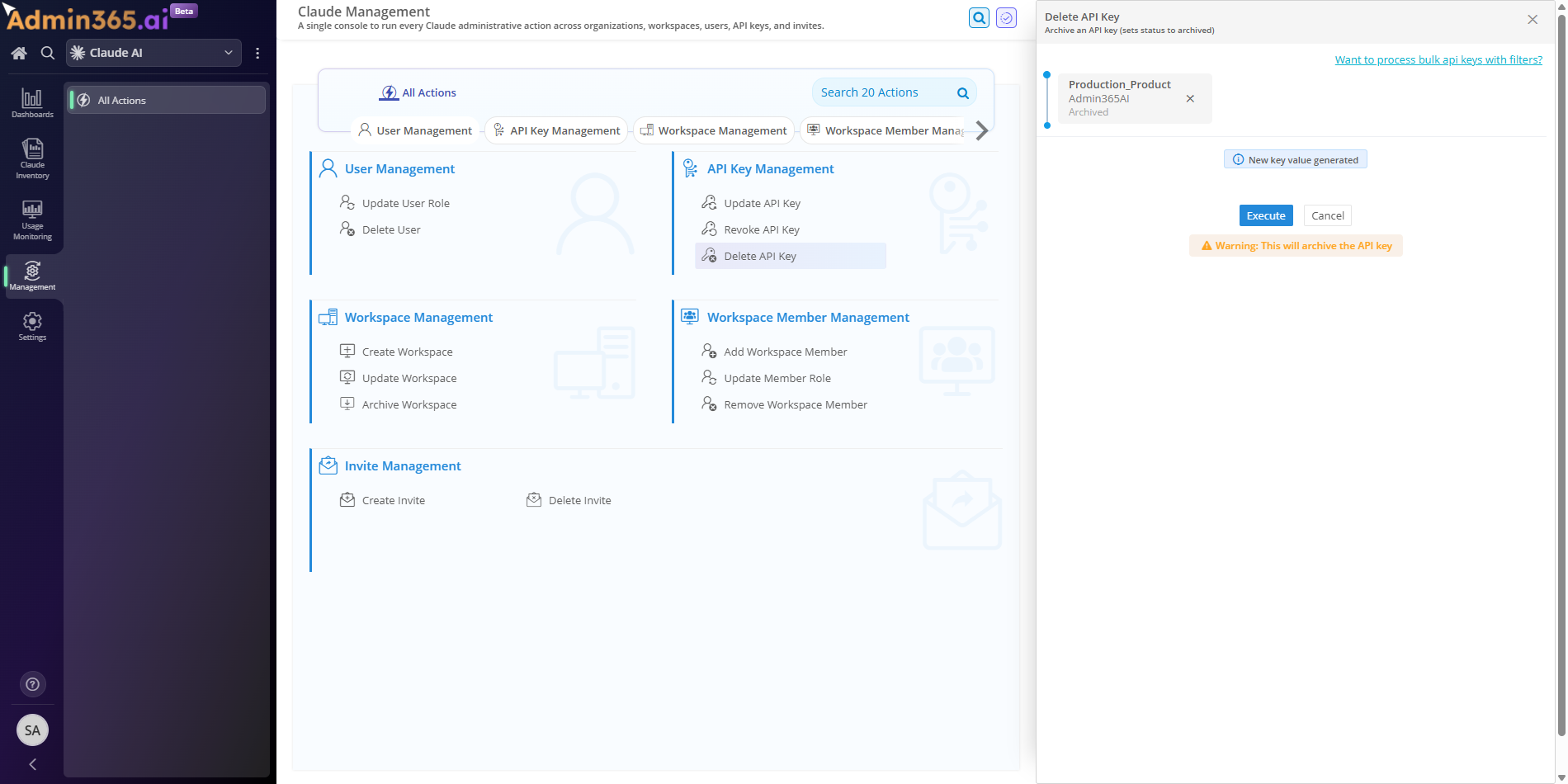Open Create Workspace action
1568x784 pixels.
point(396,352)
